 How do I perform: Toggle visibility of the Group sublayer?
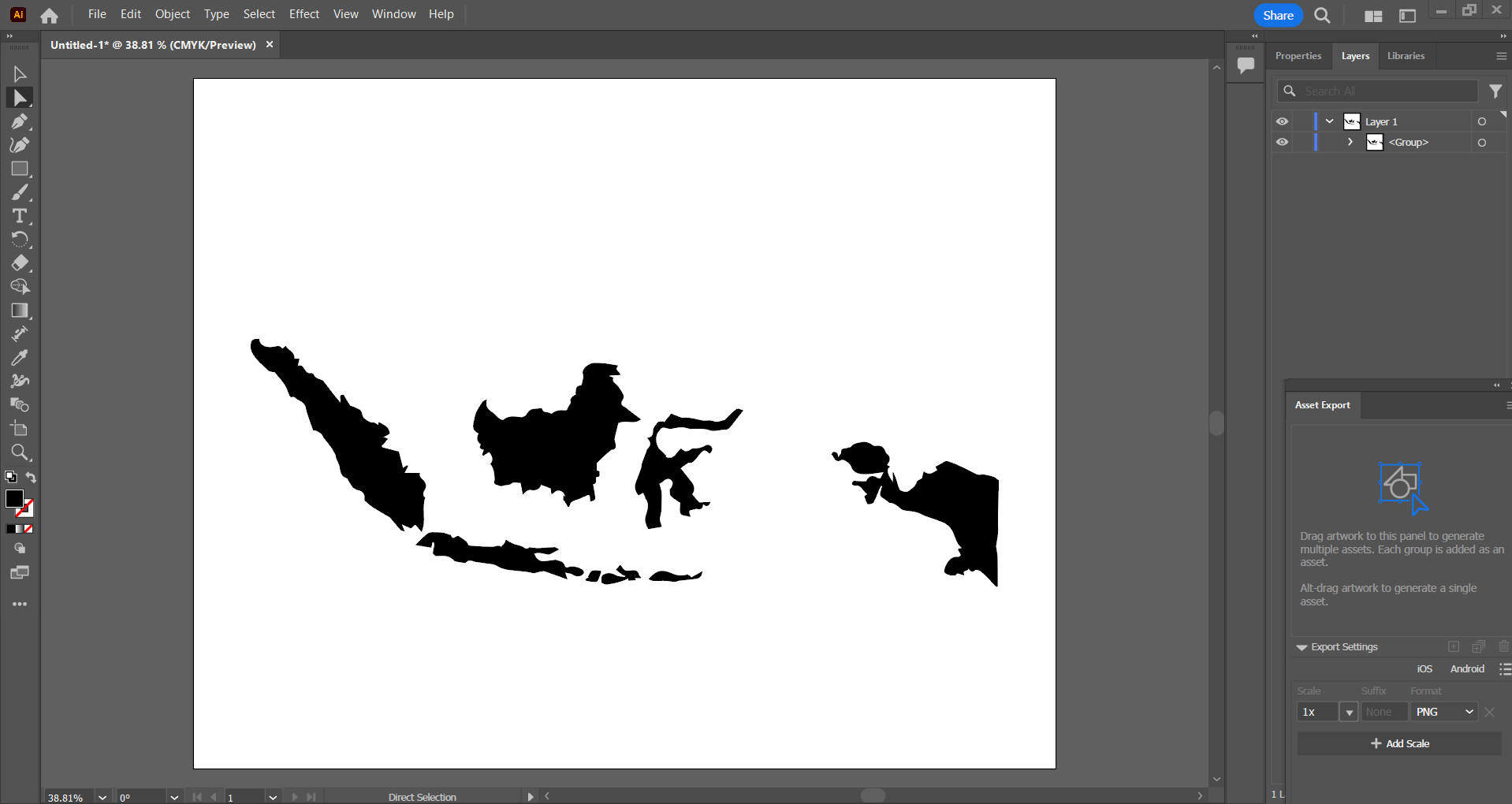[1282, 143]
